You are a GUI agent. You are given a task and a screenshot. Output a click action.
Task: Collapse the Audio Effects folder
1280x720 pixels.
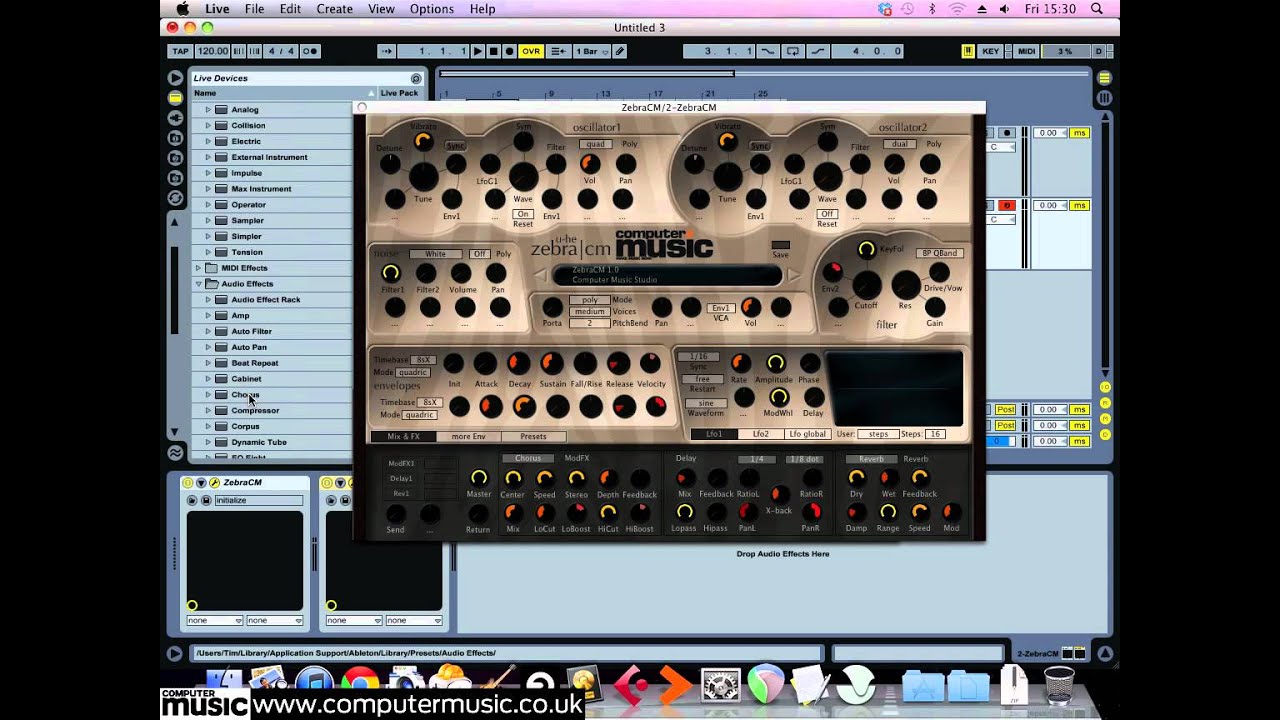pyautogui.click(x=198, y=284)
